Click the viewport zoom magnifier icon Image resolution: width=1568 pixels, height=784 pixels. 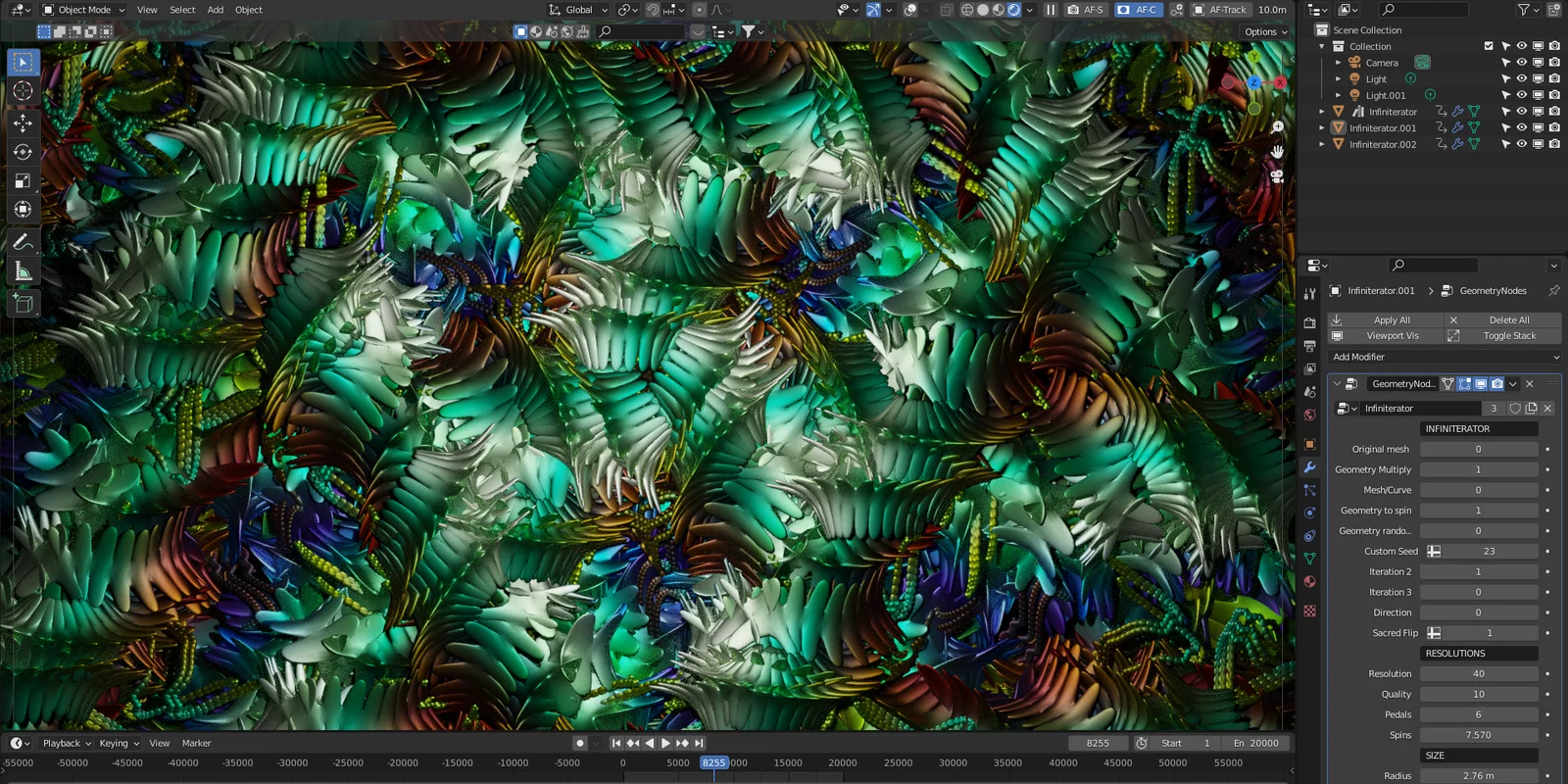click(1277, 127)
